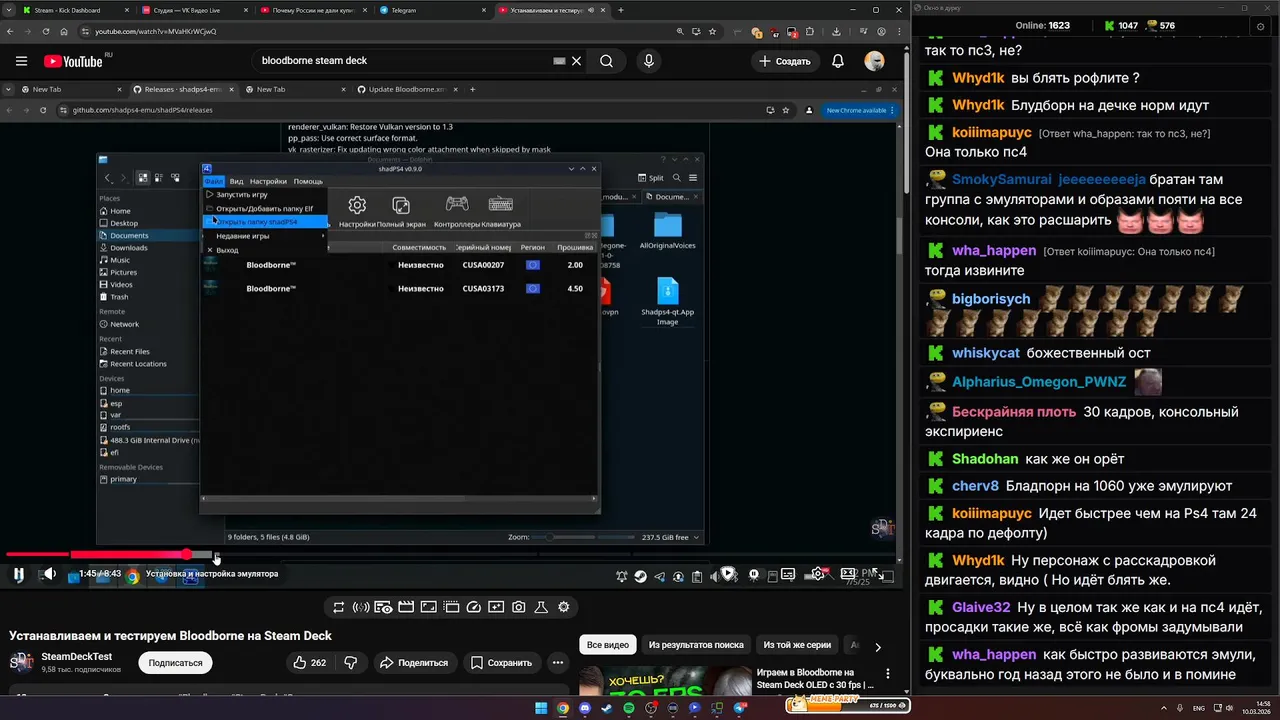
Task: Open Spotify from the Windows taskbar
Action: pos(629,708)
